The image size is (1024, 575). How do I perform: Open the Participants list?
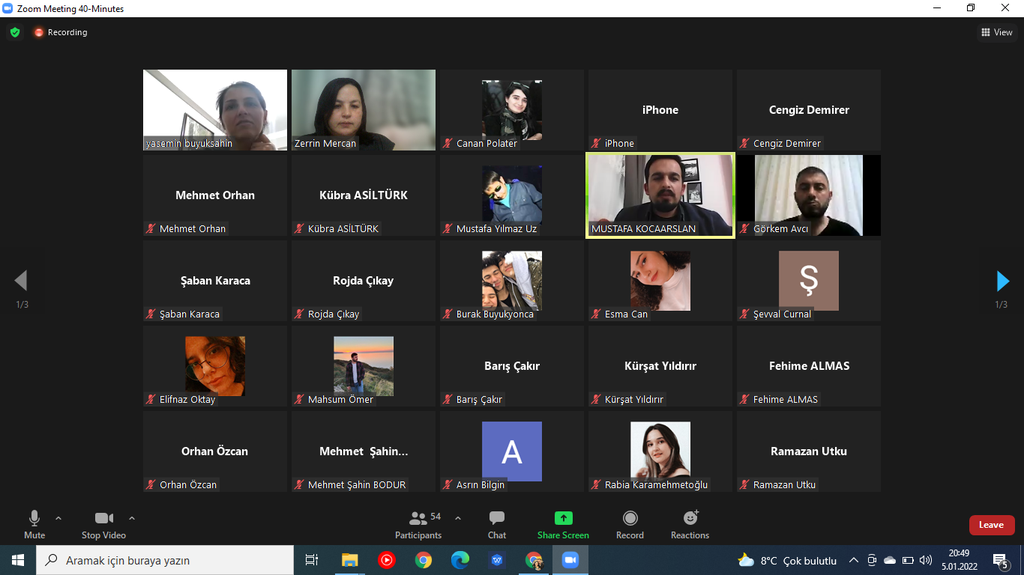point(418,523)
